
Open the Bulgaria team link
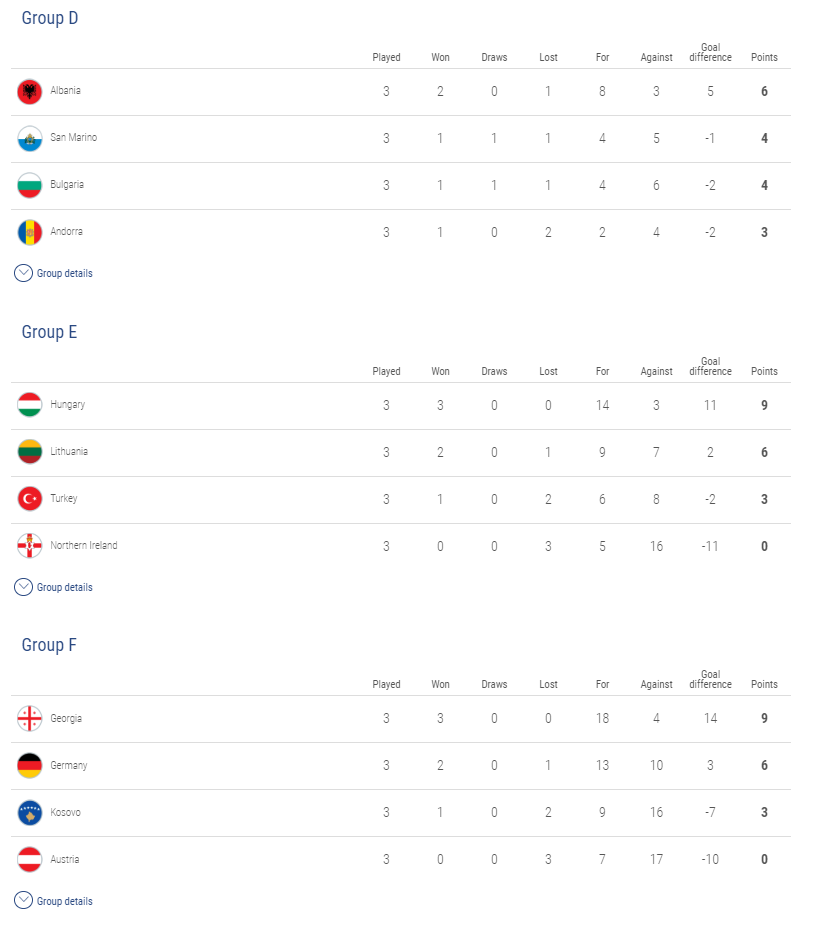[67, 184]
